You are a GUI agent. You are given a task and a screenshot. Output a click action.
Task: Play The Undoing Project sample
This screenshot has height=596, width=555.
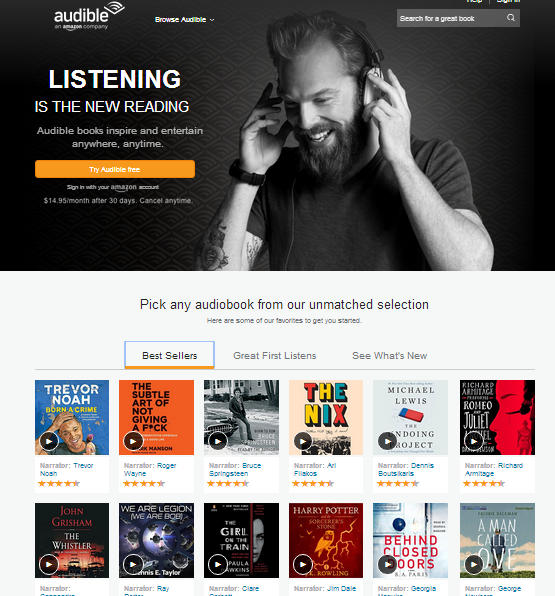pos(387,441)
